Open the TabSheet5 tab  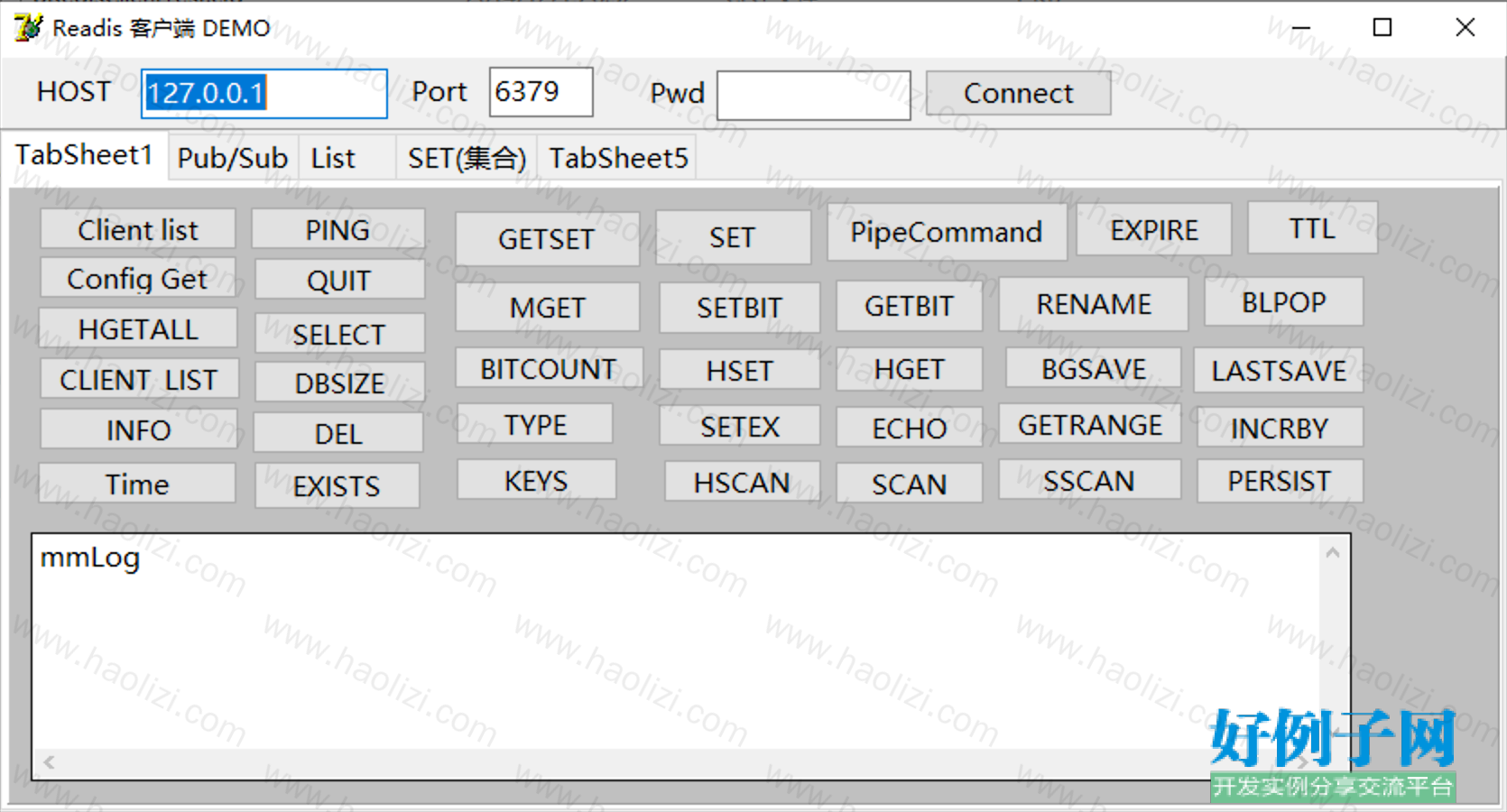pyautogui.click(x=618, y=158)
